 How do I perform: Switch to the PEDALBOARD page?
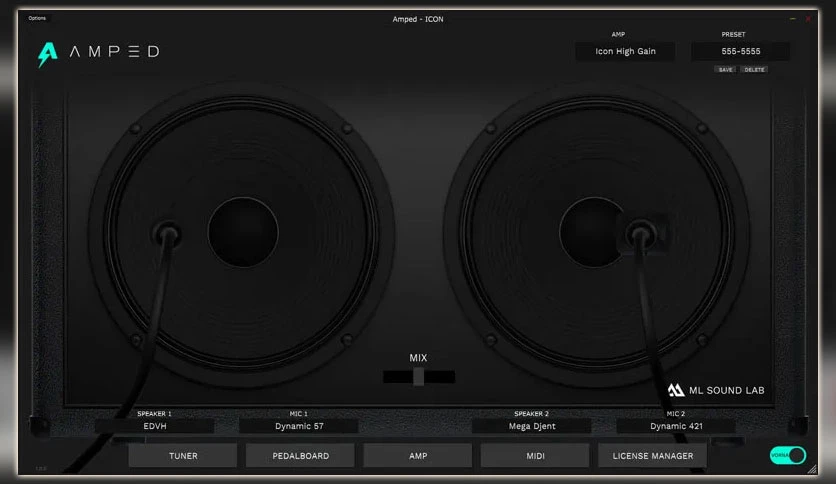click(x=300, y=456)
